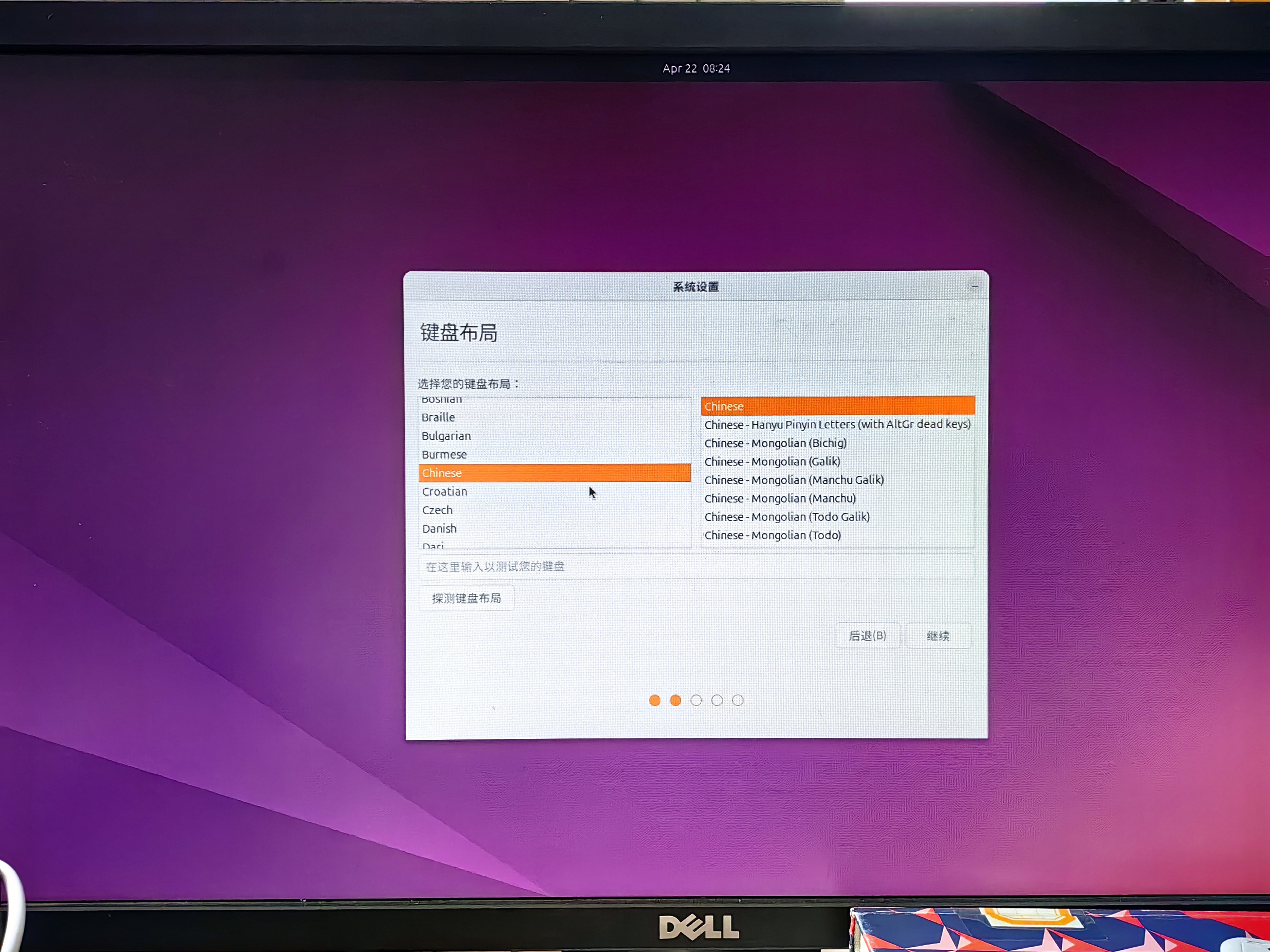The image size is (1270, 952).
Task: Pick Chinese - Mongolian (Todo) variant
Action: [772, 535]
